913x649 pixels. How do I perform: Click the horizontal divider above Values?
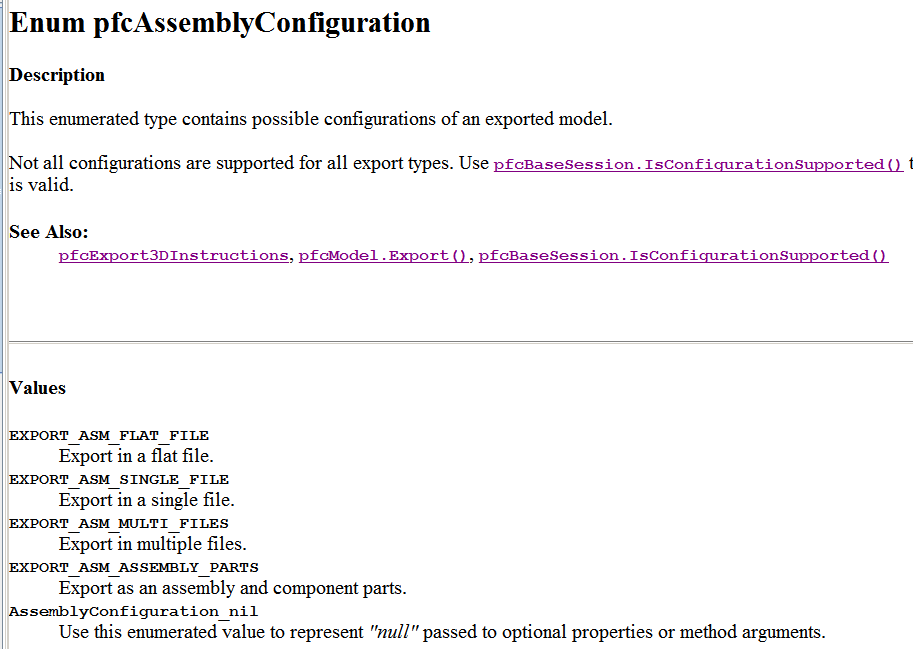pos(461,342)
